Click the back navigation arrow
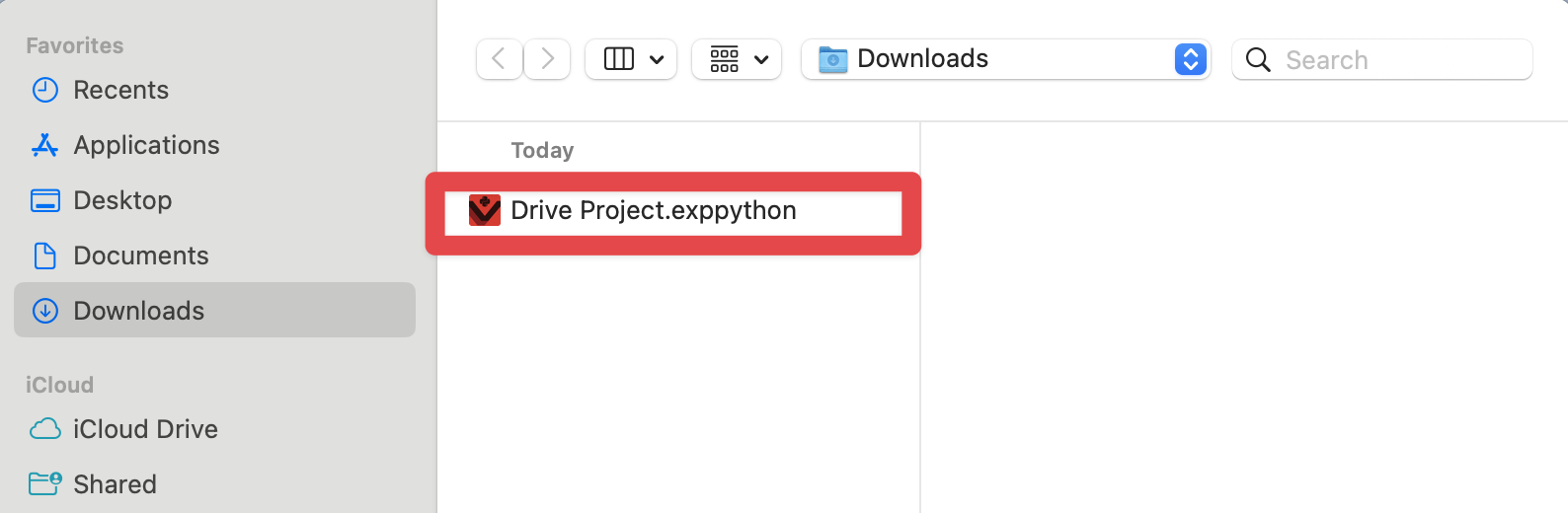1568x513 pixels. tap(499, 59)
